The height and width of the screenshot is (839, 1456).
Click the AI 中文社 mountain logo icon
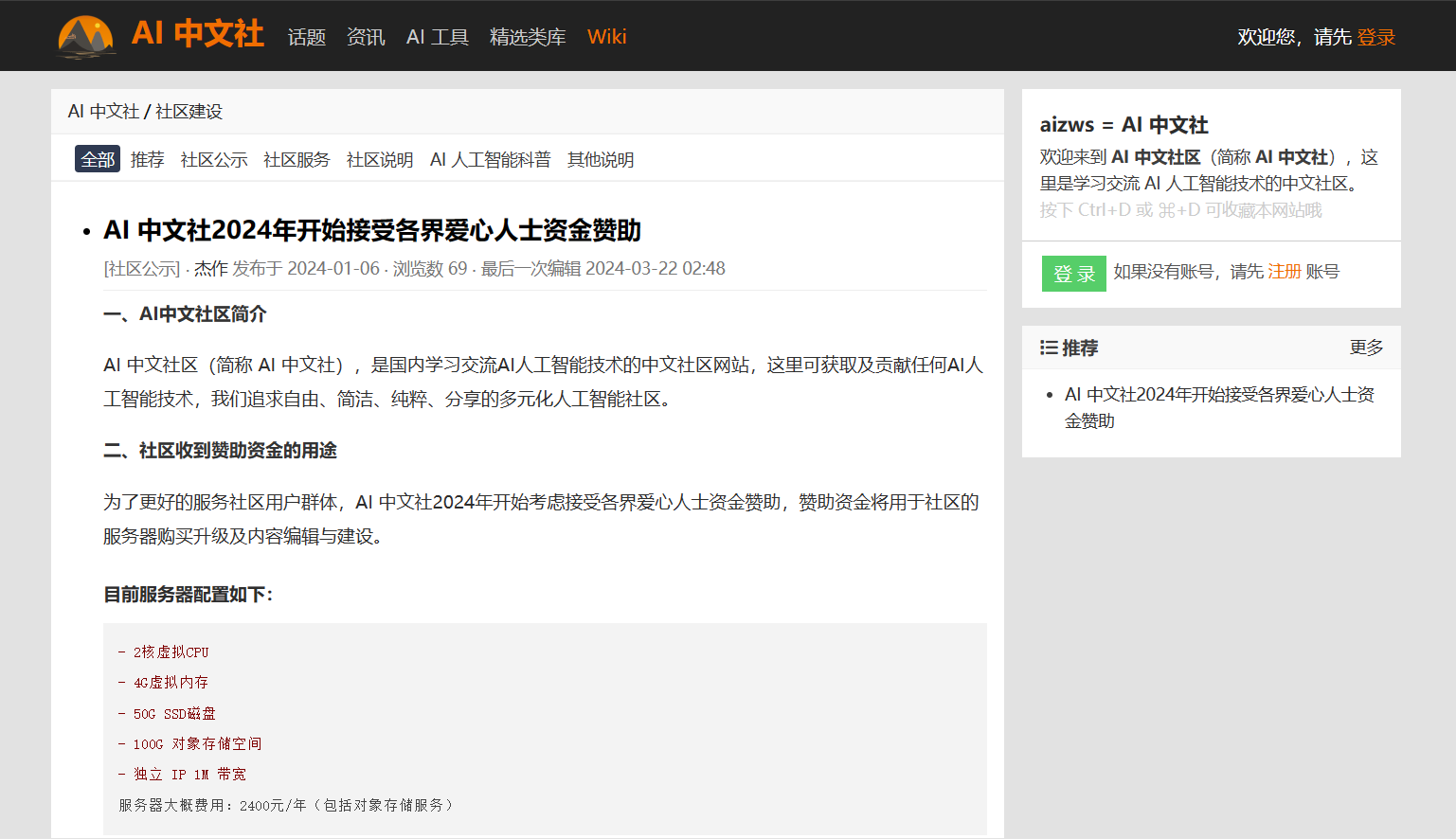tap(86, 37)
